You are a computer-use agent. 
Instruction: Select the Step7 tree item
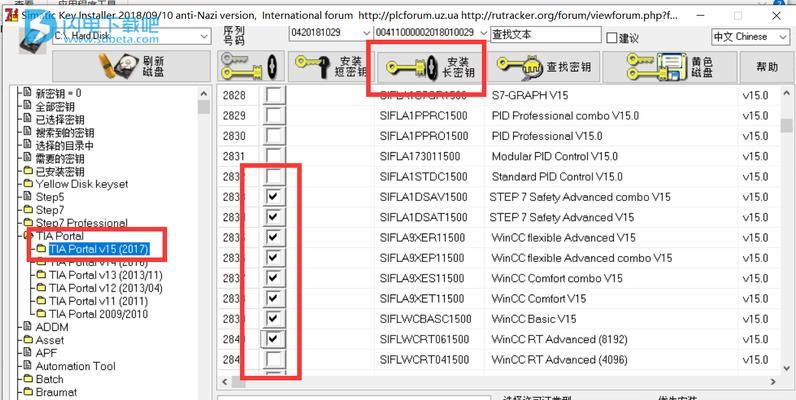click(x=50, y=210)
